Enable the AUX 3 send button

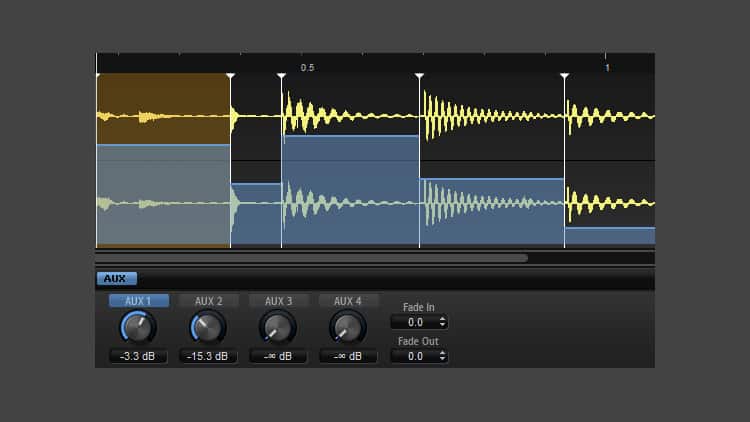pyautogui.click(x=278, y=301)
